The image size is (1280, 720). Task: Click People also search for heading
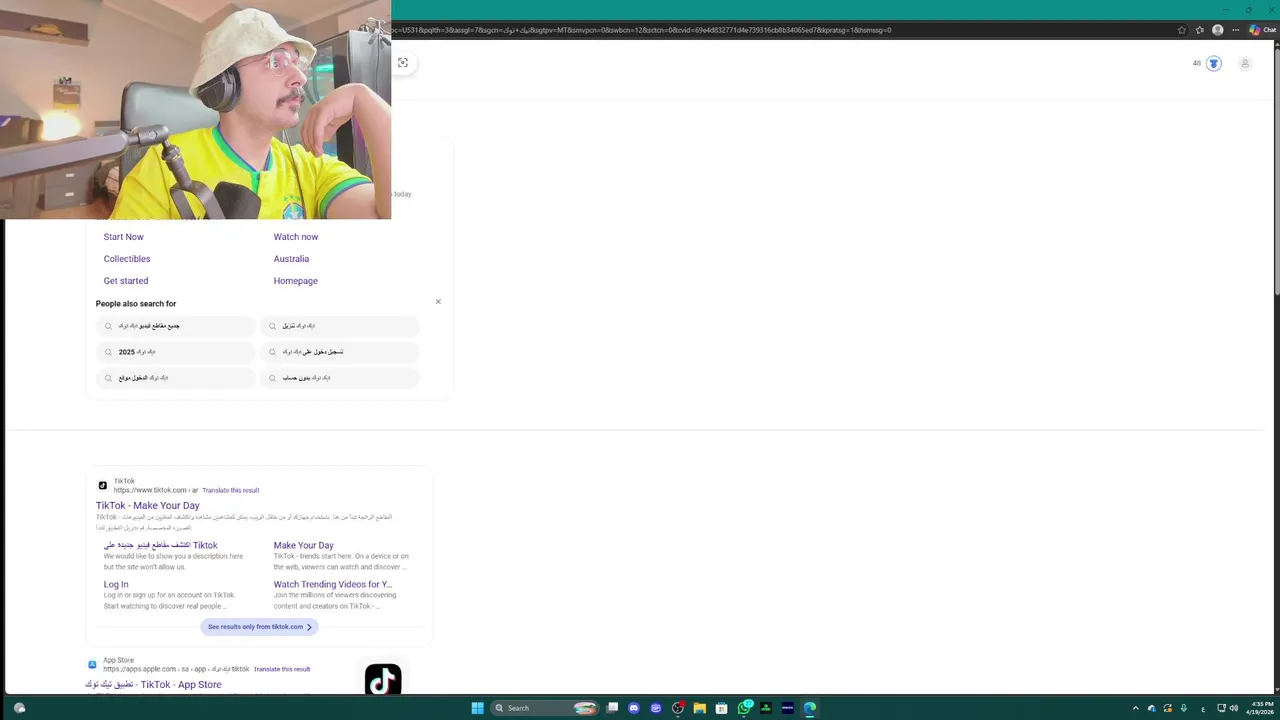[136, 304]
